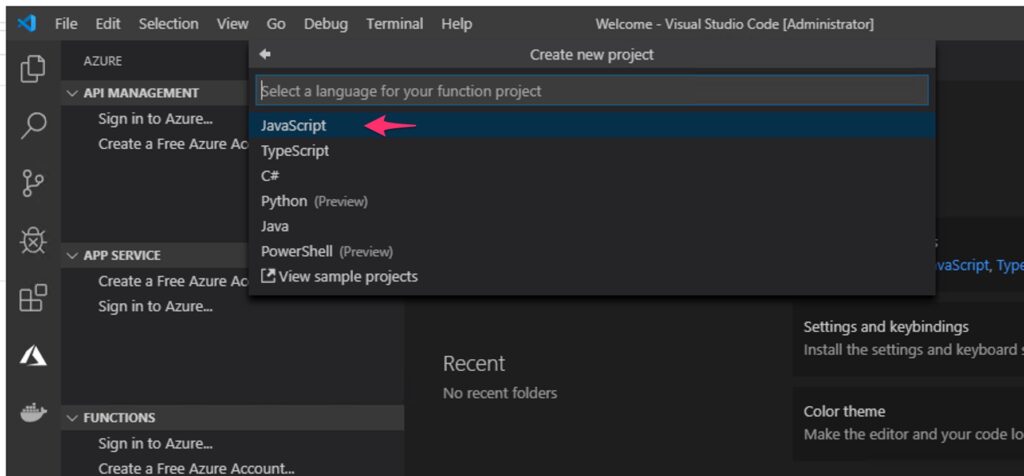Open the Search view icon
Viewport: 1024px width, 476px height.
tap(33, 125)
